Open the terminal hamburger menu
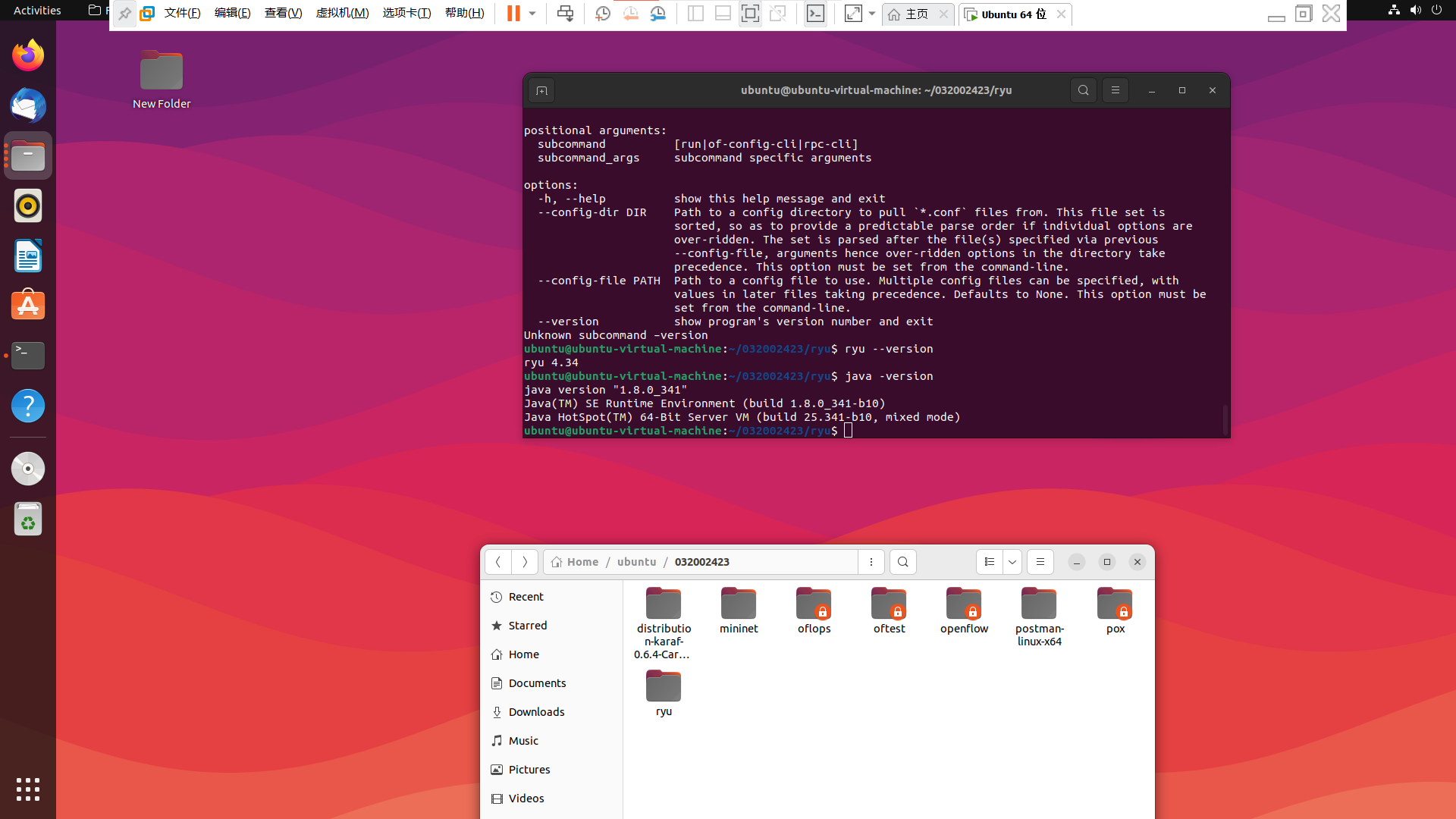Image resolution: width=1456 pixels, height=819 pixels. (1115, 90)
